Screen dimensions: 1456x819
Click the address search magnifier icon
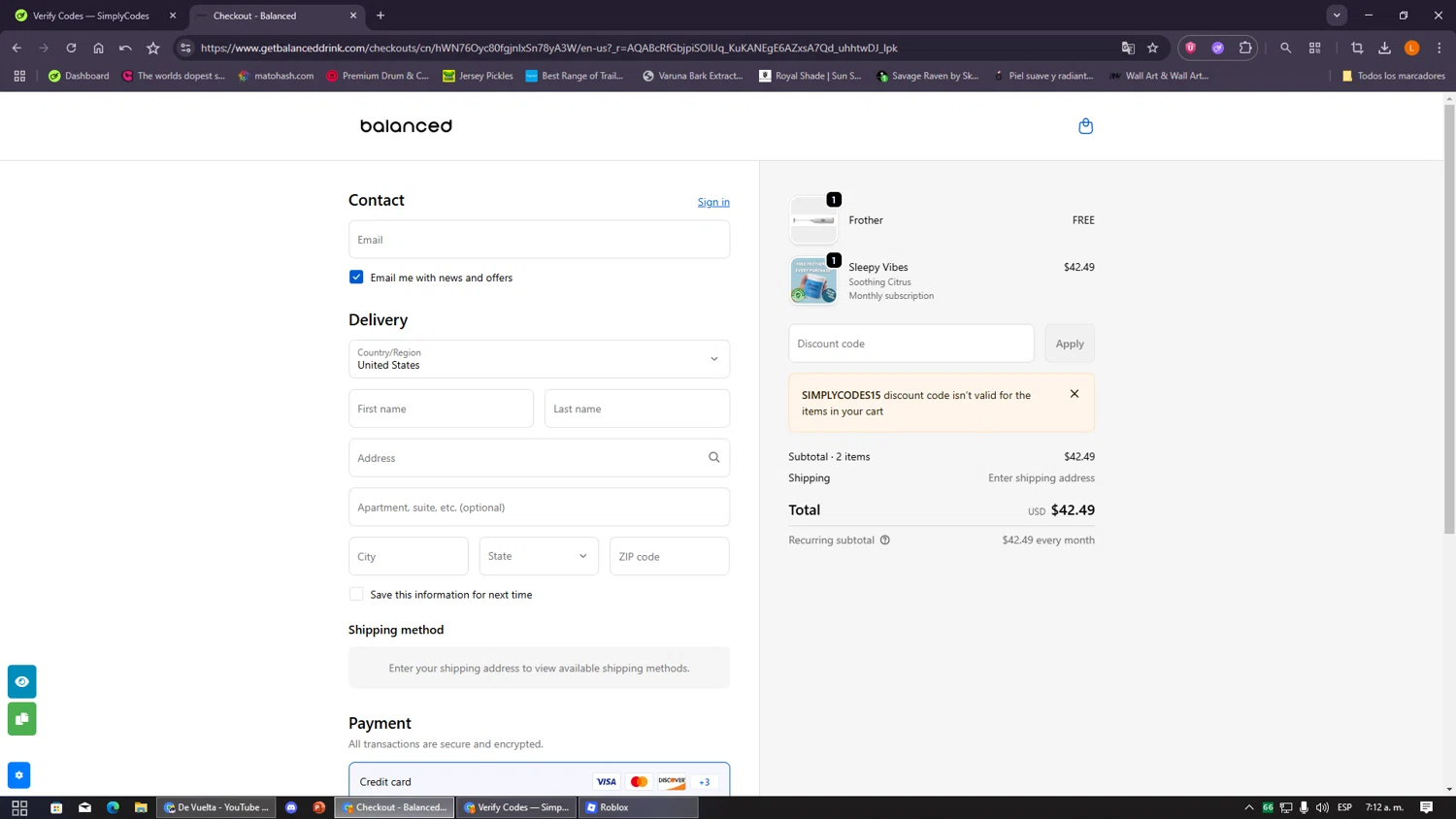(x=713, y=458)
